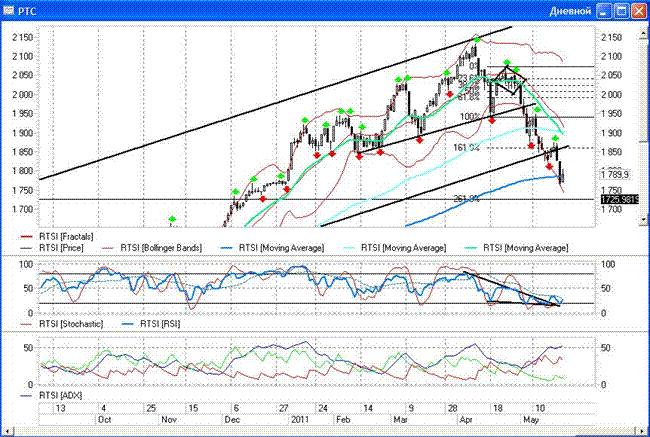Image resolution: width=650 pixels, height=437 pixels.
Task: Click the Дневной timeframe label
Action: pyautogui.click(x=570, y=11)
